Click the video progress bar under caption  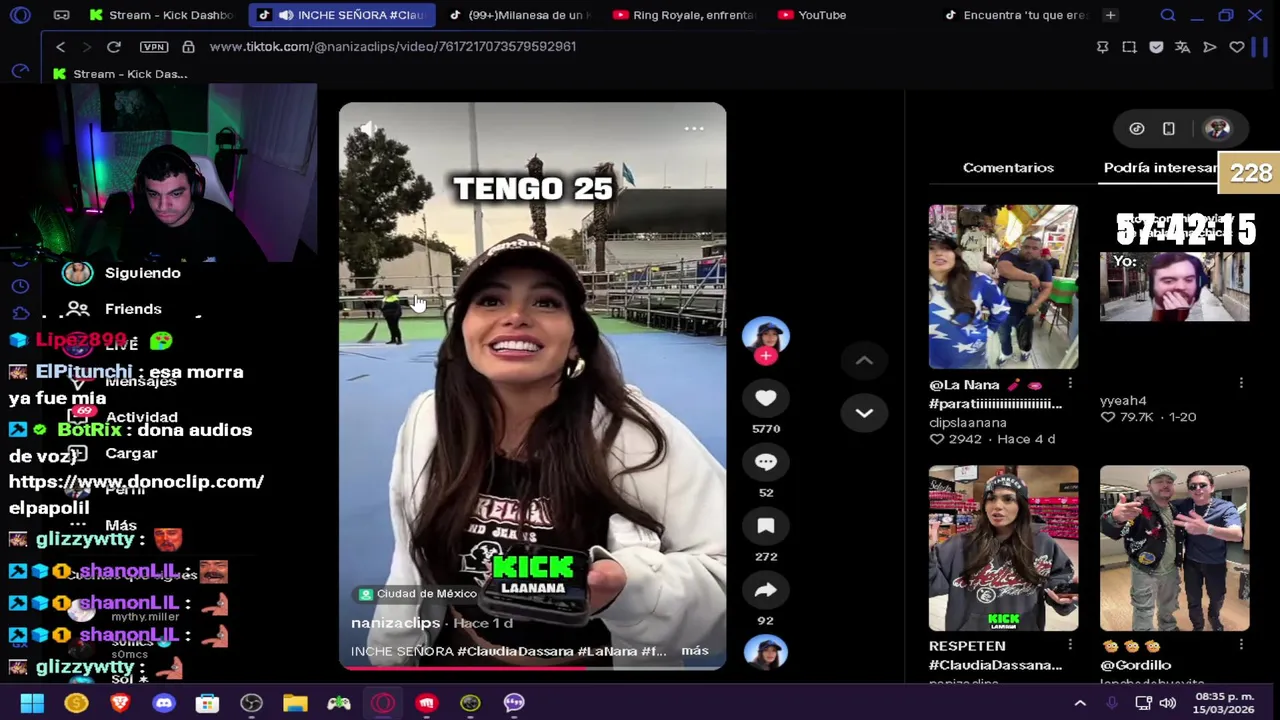(532, 667)
